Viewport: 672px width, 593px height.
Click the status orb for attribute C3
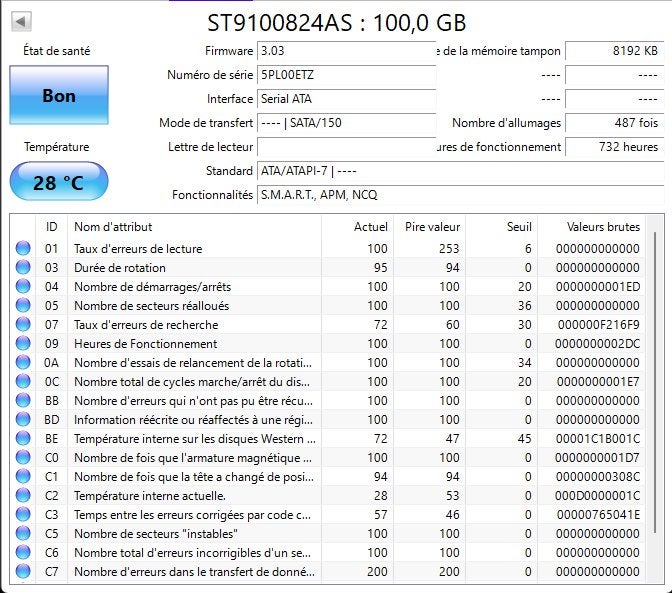[x=23, y=514]
